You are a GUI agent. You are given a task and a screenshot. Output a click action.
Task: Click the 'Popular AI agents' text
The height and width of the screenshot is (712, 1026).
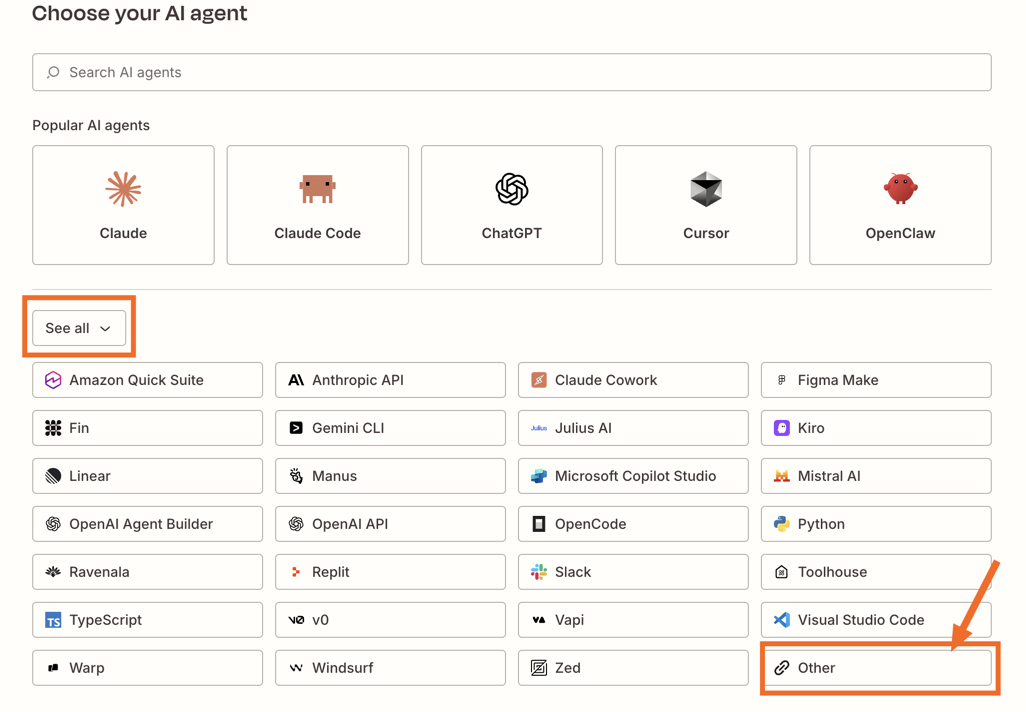(91, 125)
